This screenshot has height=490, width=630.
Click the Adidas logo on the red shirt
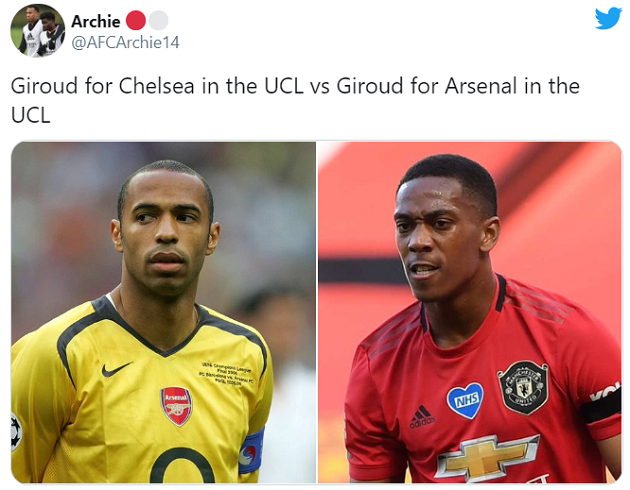(421, 414)
